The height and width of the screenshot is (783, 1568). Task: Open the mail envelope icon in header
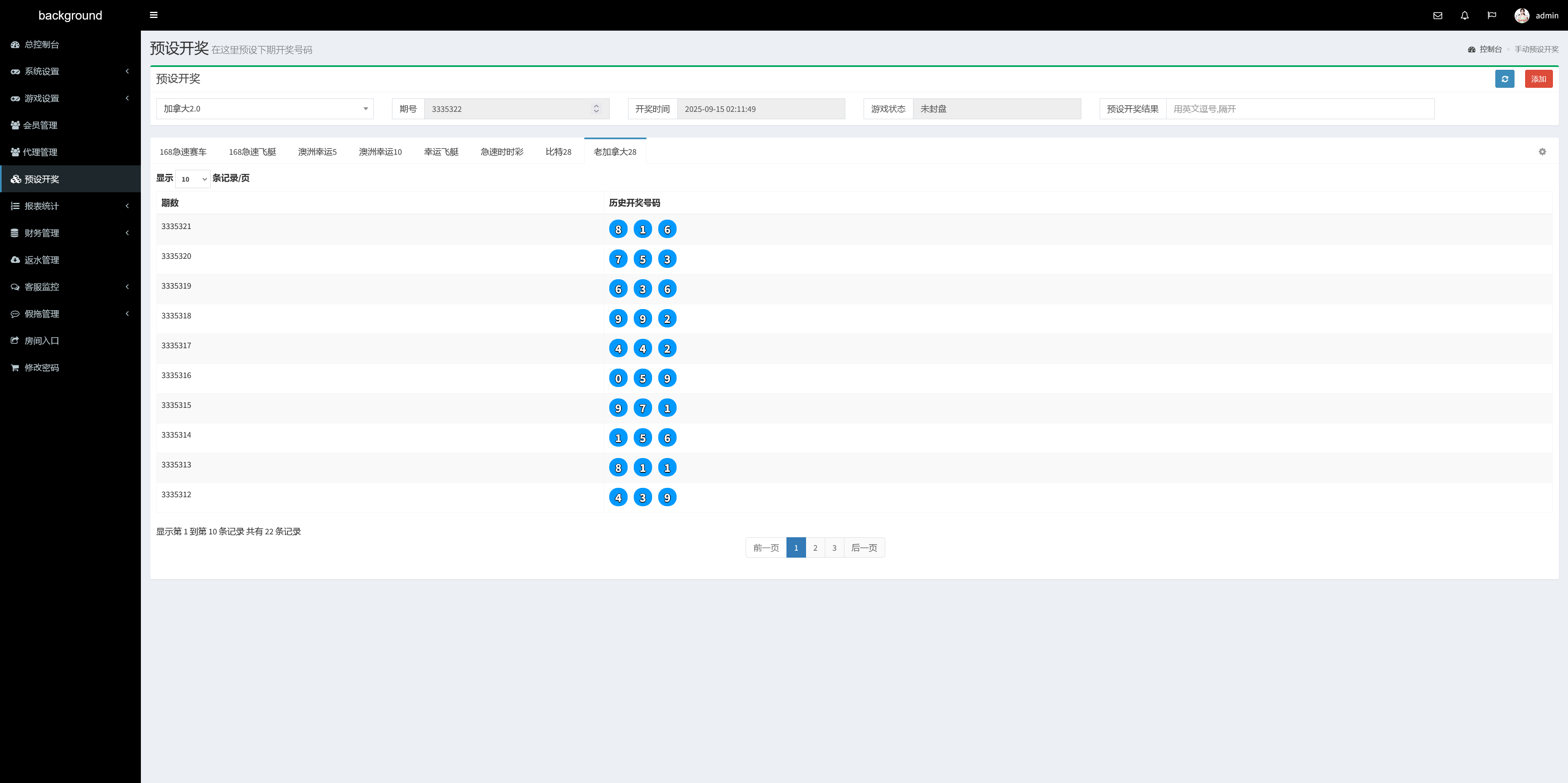1438,16
